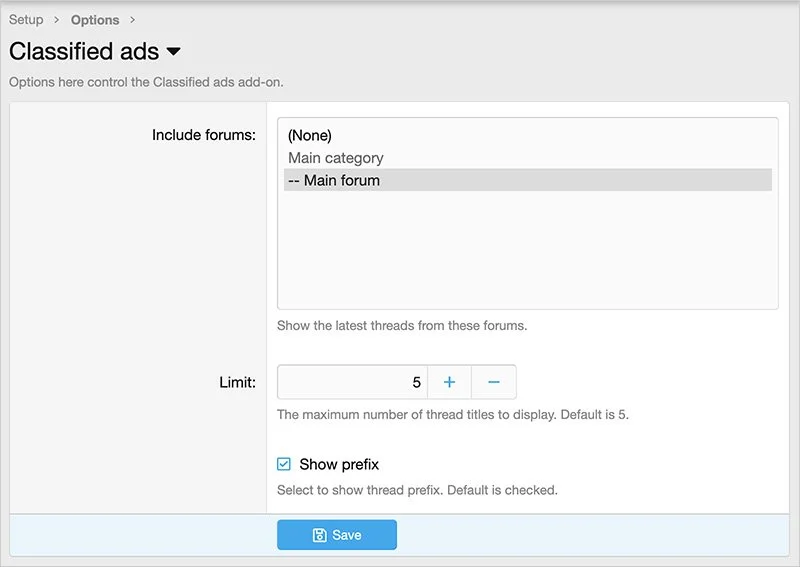
Task: Toggle the Show prefix checkbox
Action: [x=284, y=464]
